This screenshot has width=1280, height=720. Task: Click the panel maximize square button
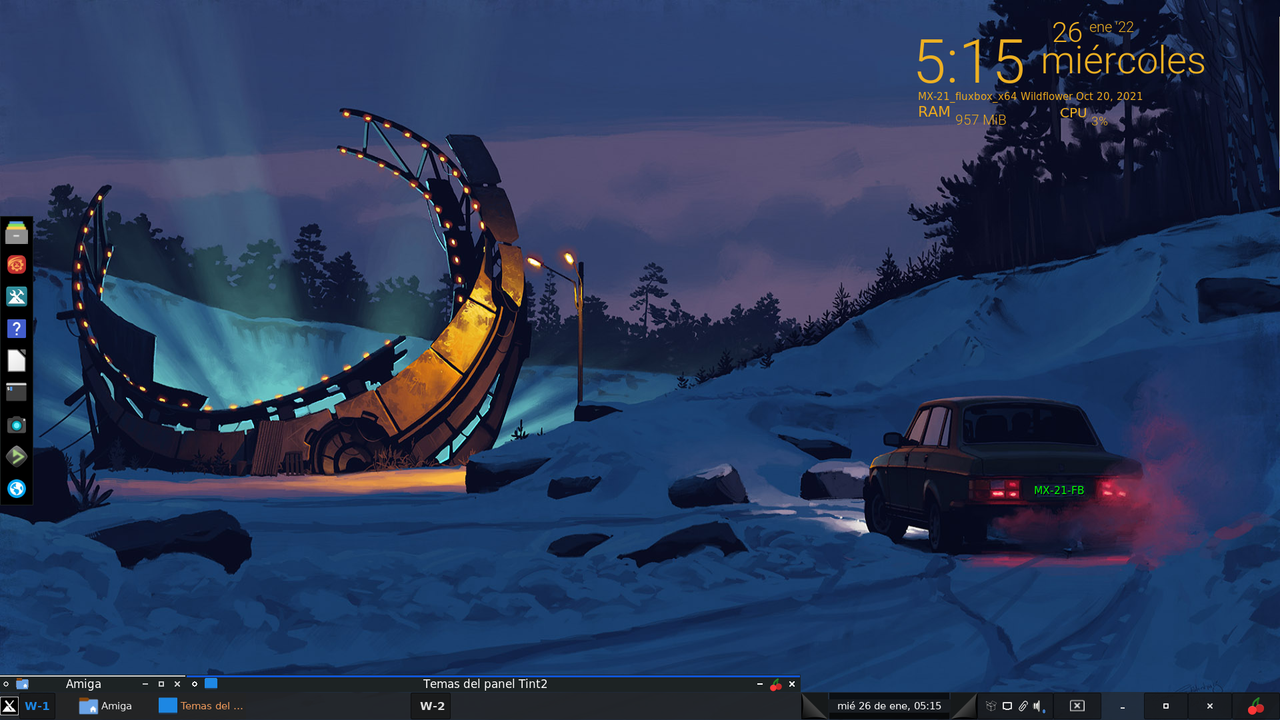(1166, 706)
